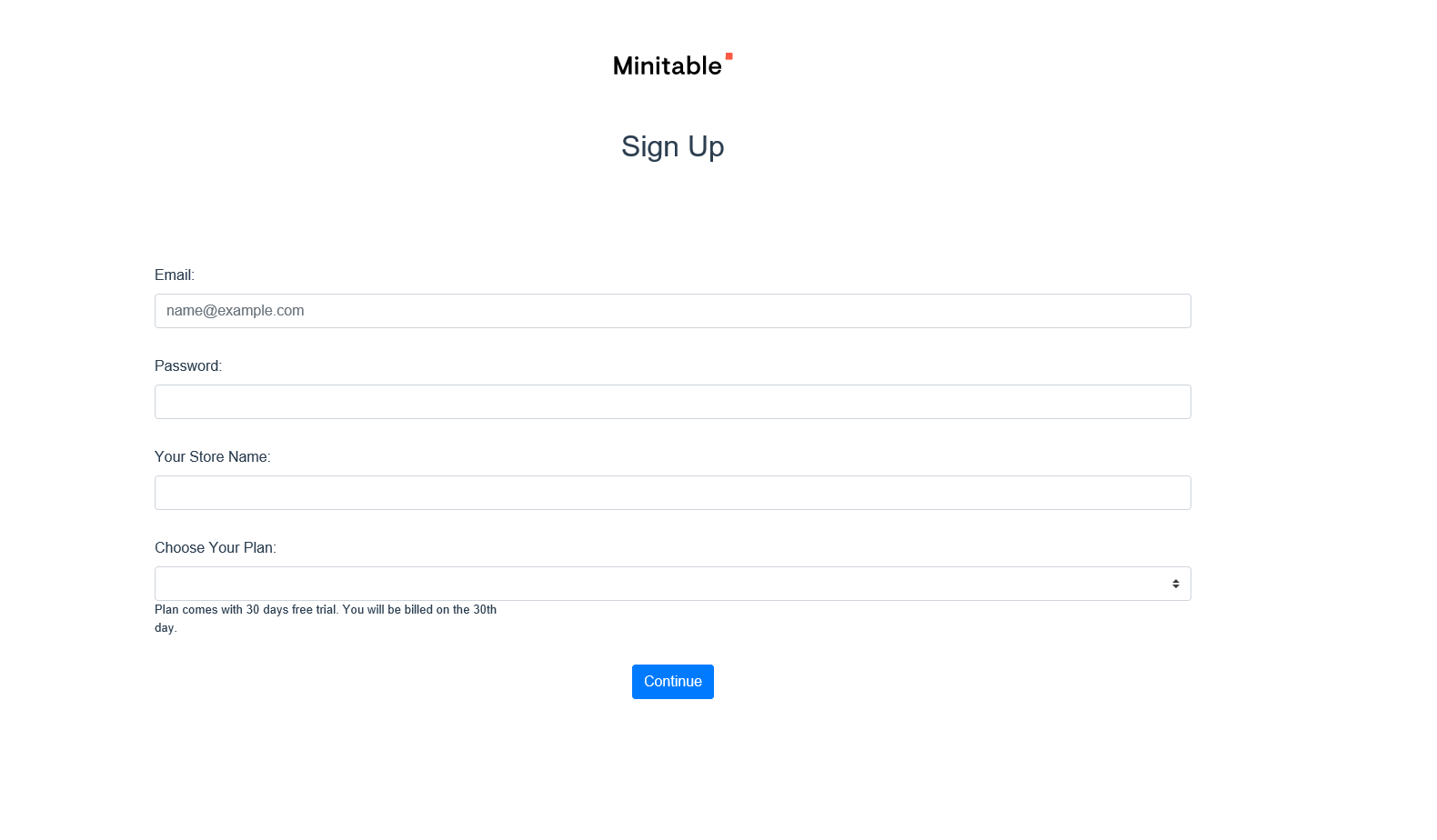Viewport: 1437px width, 840px height.
Task: Place cursor in the empty password box
Action: (673, 402)
